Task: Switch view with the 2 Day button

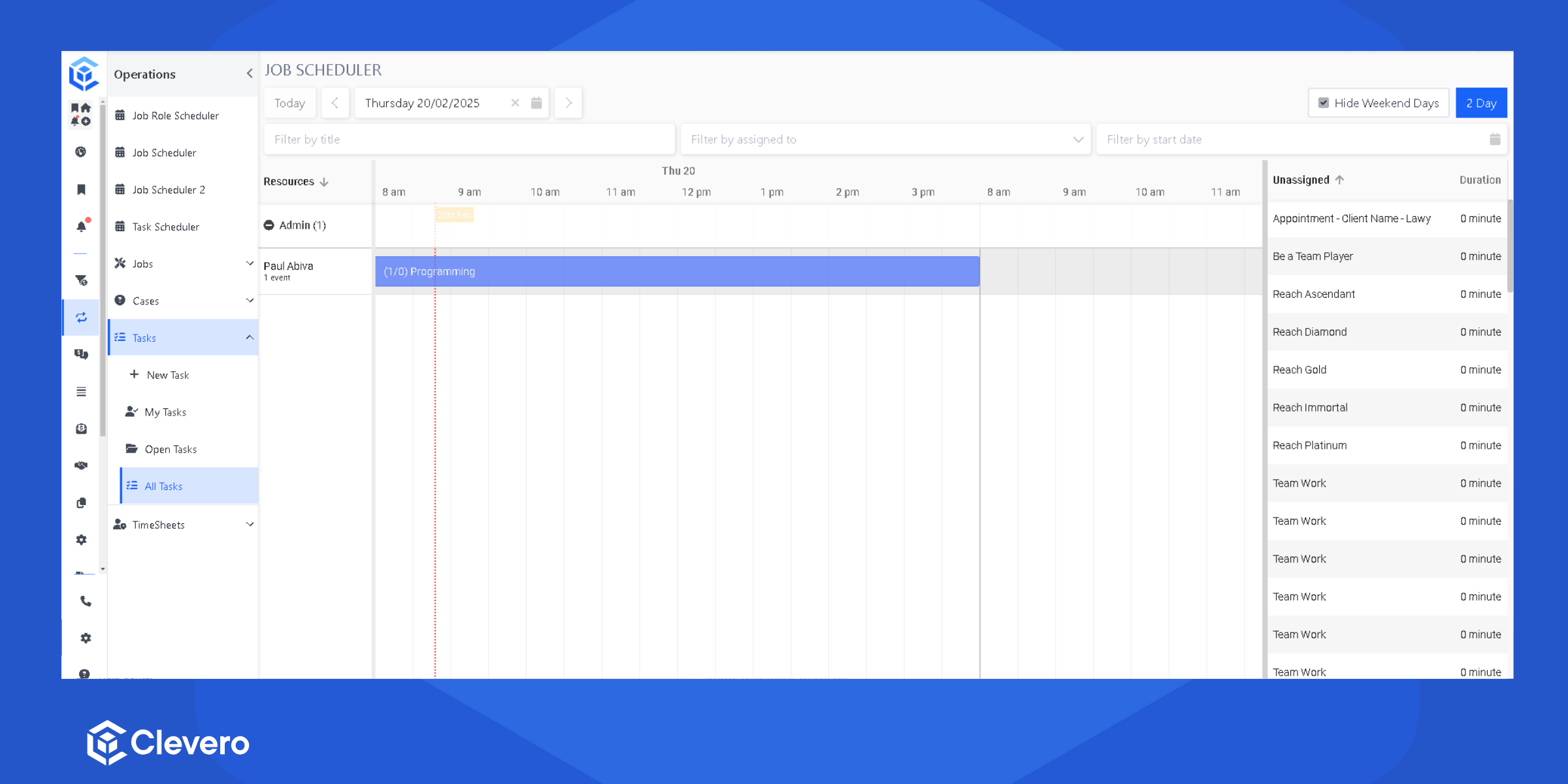Action: pyautogui.click(x=1480, y=103)
